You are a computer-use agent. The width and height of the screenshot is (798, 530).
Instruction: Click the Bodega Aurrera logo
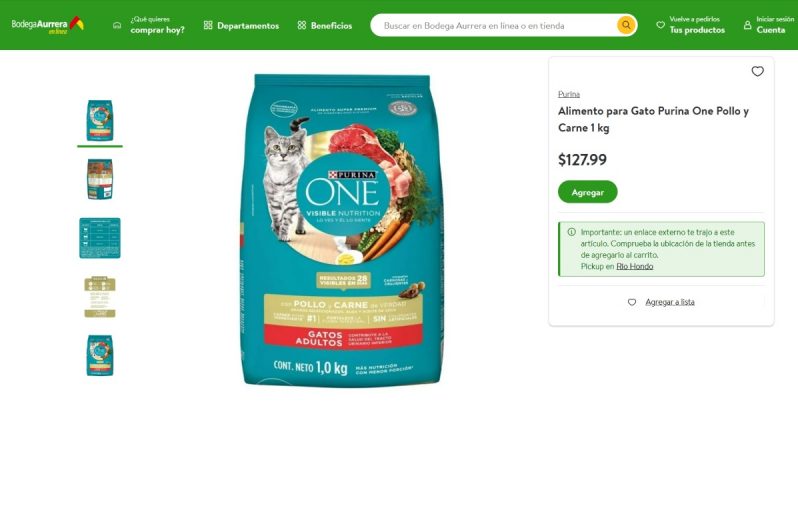pyautogui.click(x=47, y=25)
